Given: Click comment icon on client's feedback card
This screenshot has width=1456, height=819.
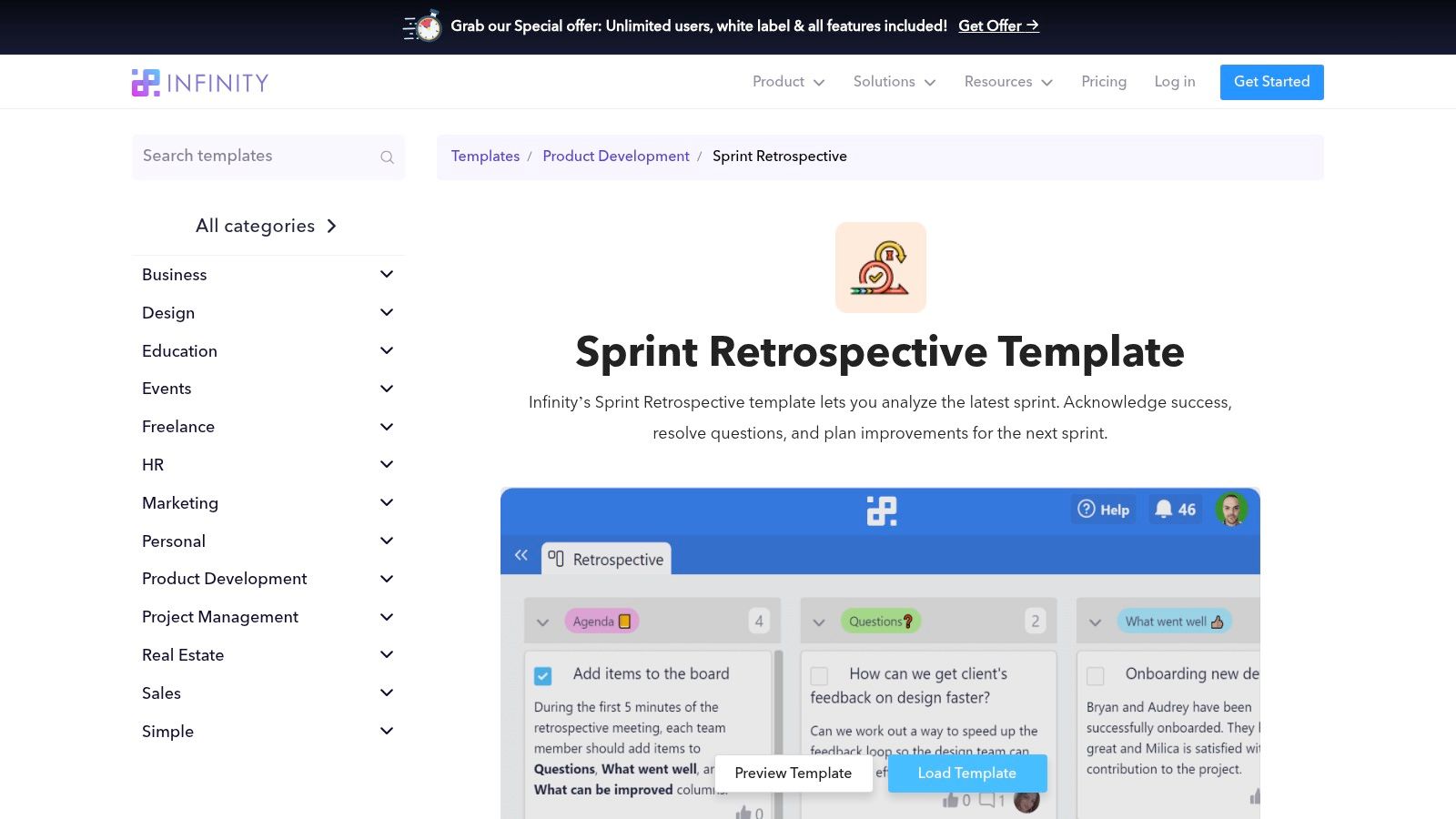Looking at the screenshot, I should click(x=986, y=800).
